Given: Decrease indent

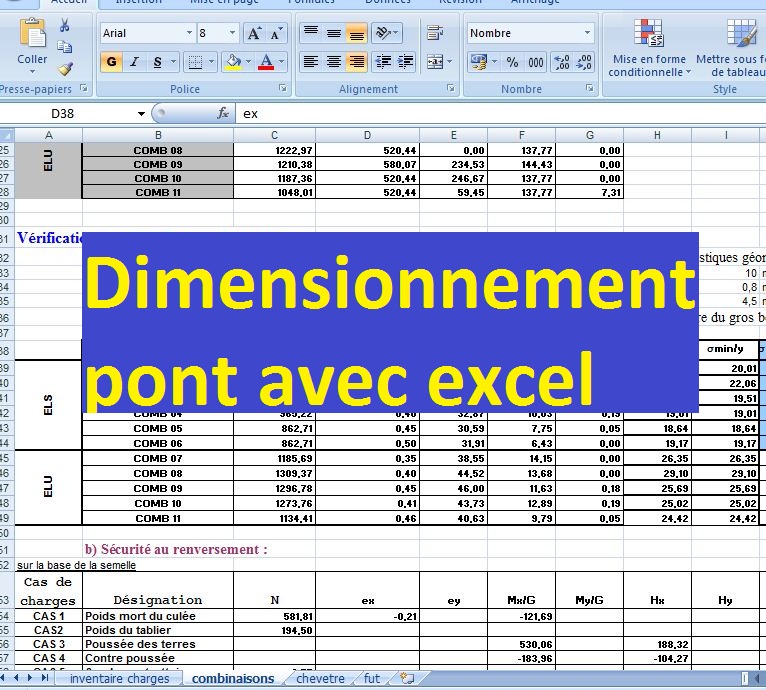Looking at the screenshot, I should coord(383,62).
